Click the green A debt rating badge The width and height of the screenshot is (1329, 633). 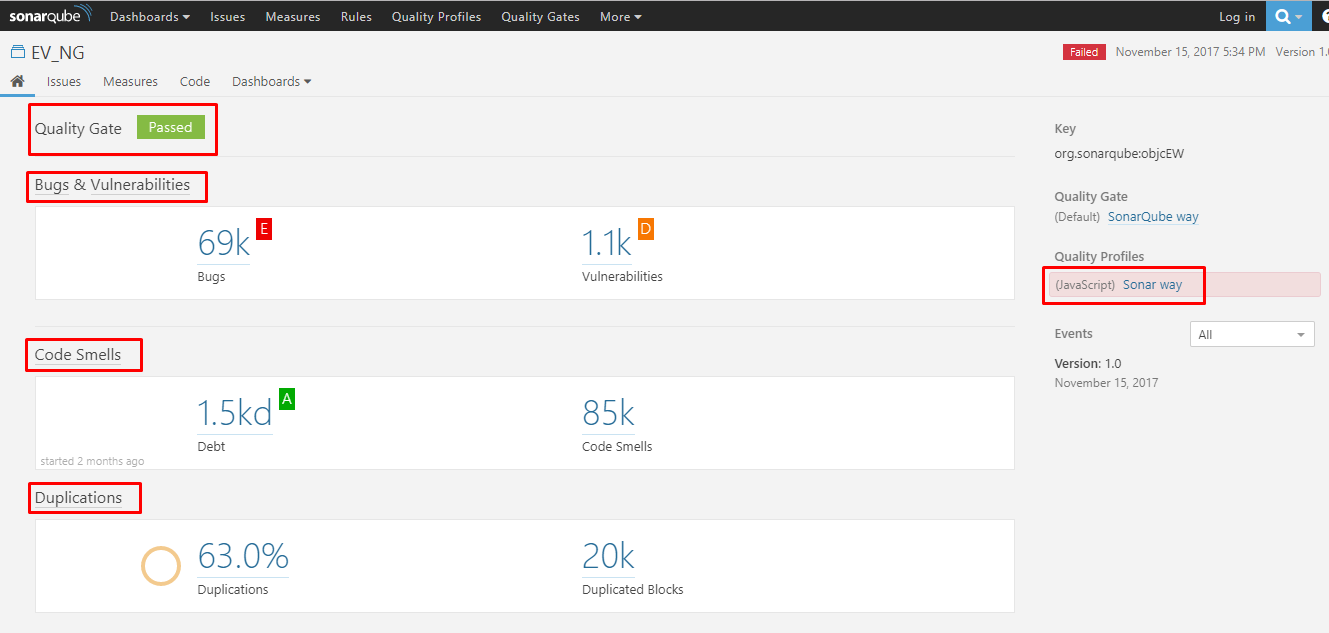pyautogui.click(x=287, y=399)
